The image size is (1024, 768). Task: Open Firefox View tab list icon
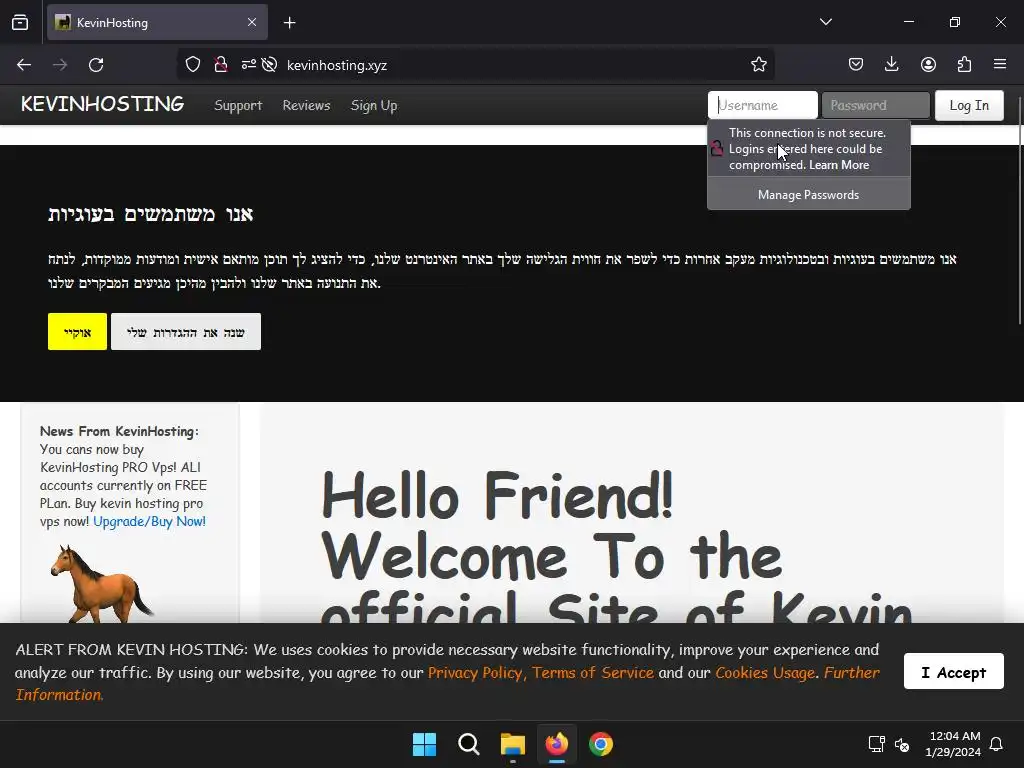pos(20,22)
